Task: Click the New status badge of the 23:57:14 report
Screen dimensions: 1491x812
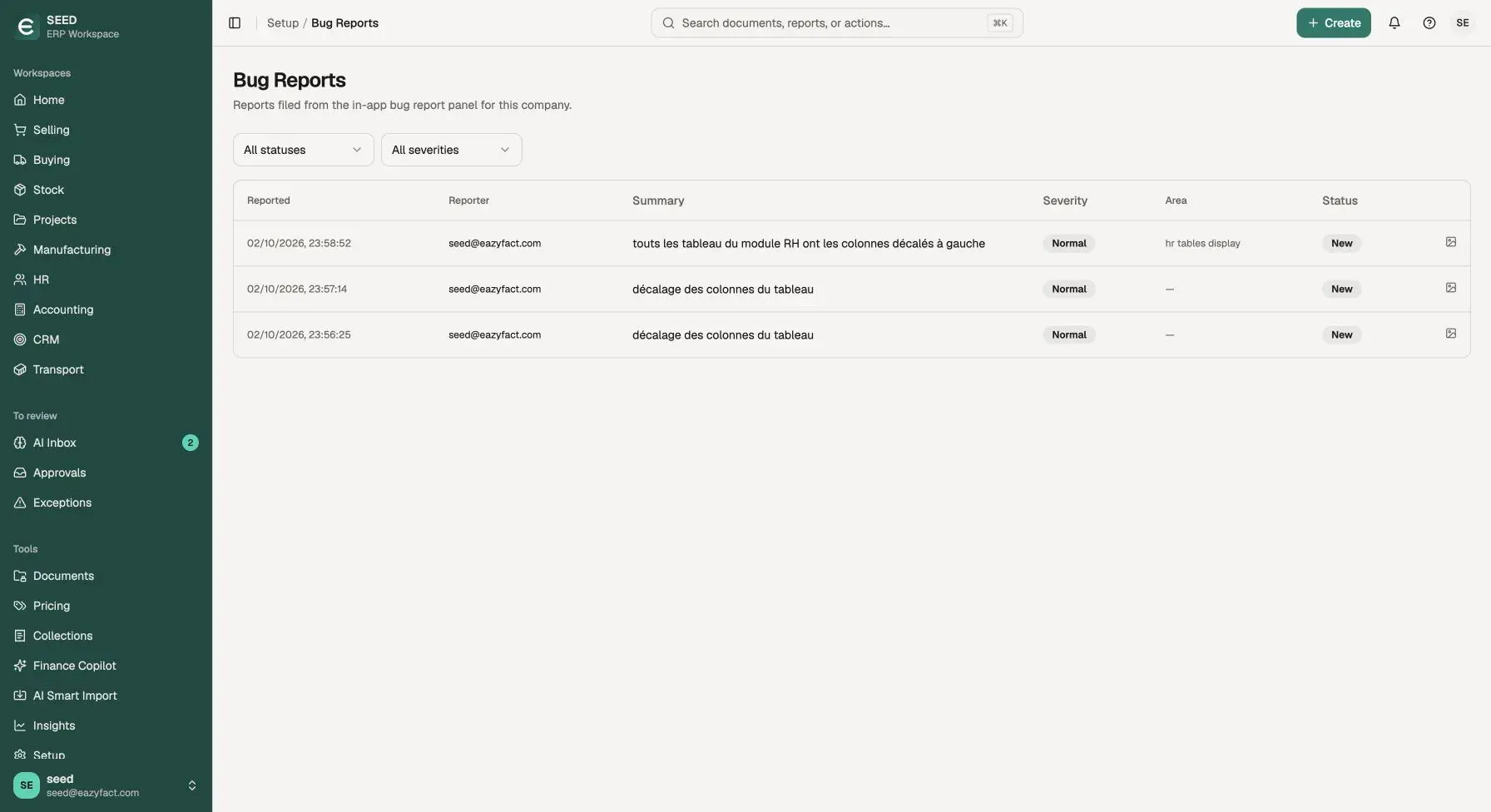Action: click(1341, 289)
